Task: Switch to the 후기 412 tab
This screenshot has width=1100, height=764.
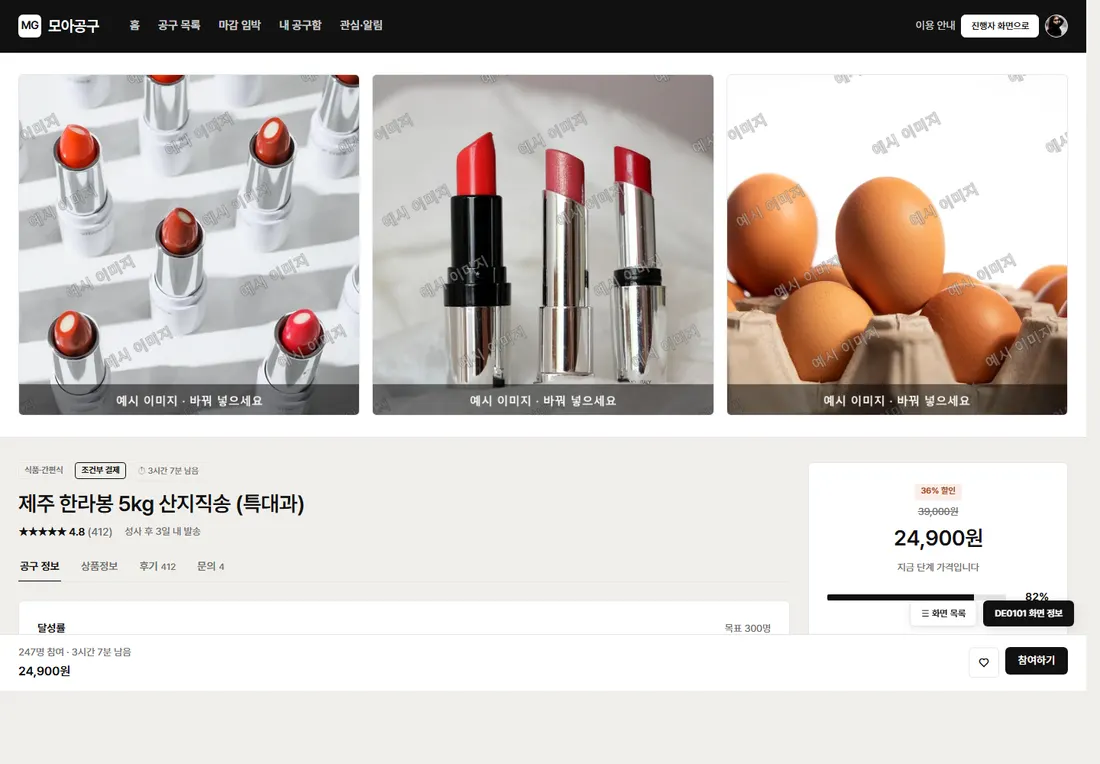Action: (157, 566)
